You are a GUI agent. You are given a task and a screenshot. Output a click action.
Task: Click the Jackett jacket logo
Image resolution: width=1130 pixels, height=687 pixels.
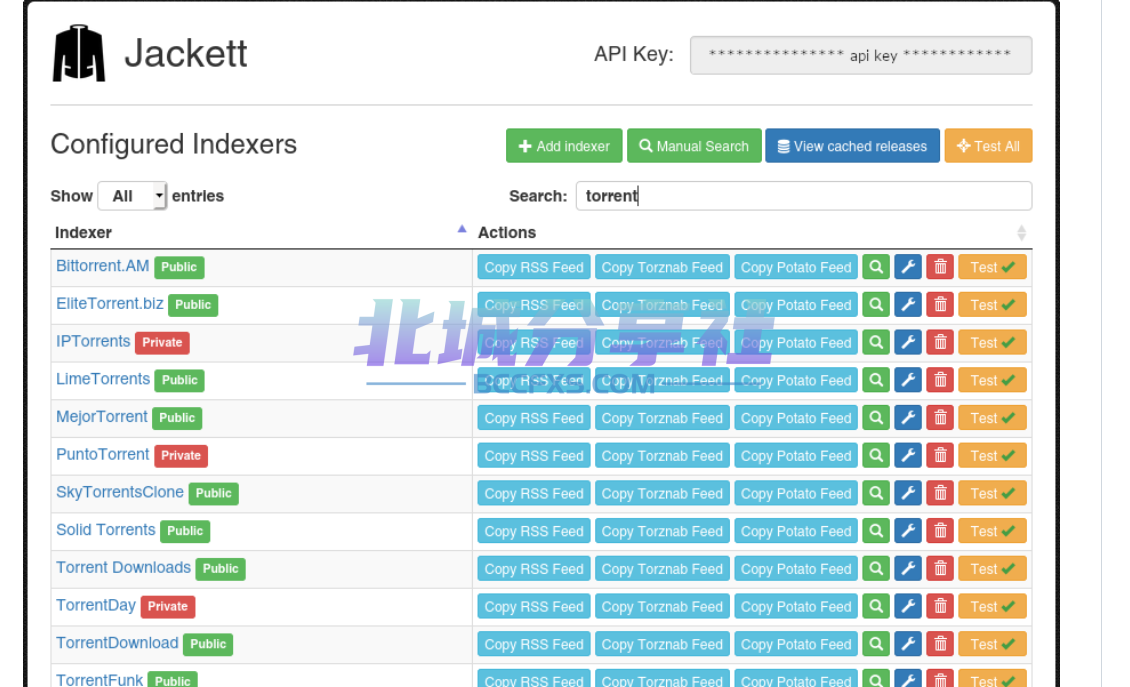click(79, 53)
